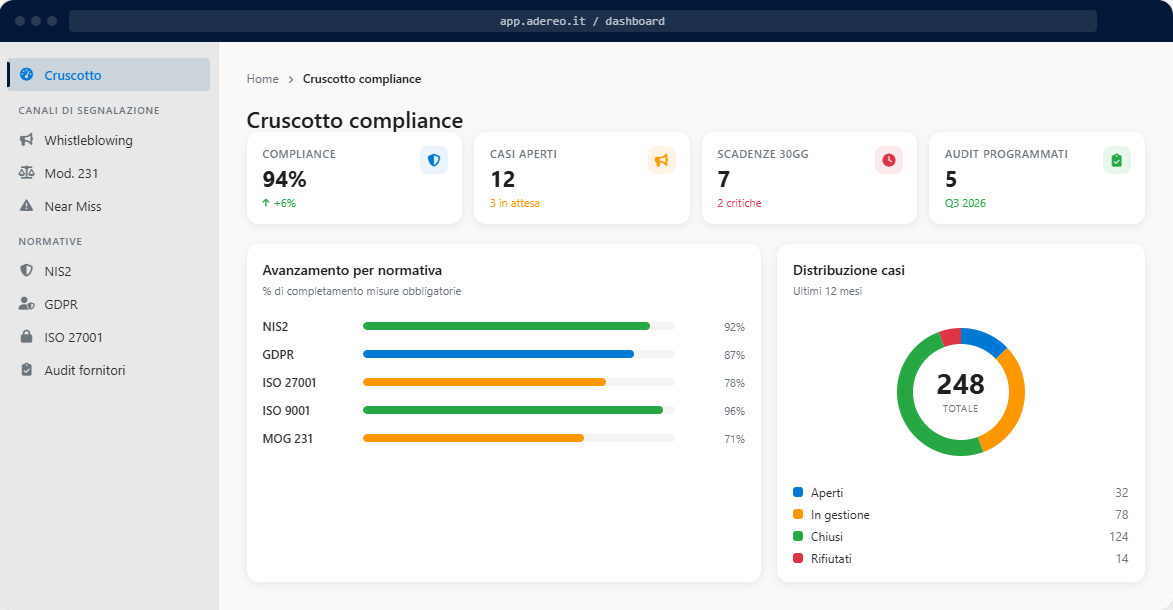Click the Whistleblowing megaphone icon

[x=26, y=139]
